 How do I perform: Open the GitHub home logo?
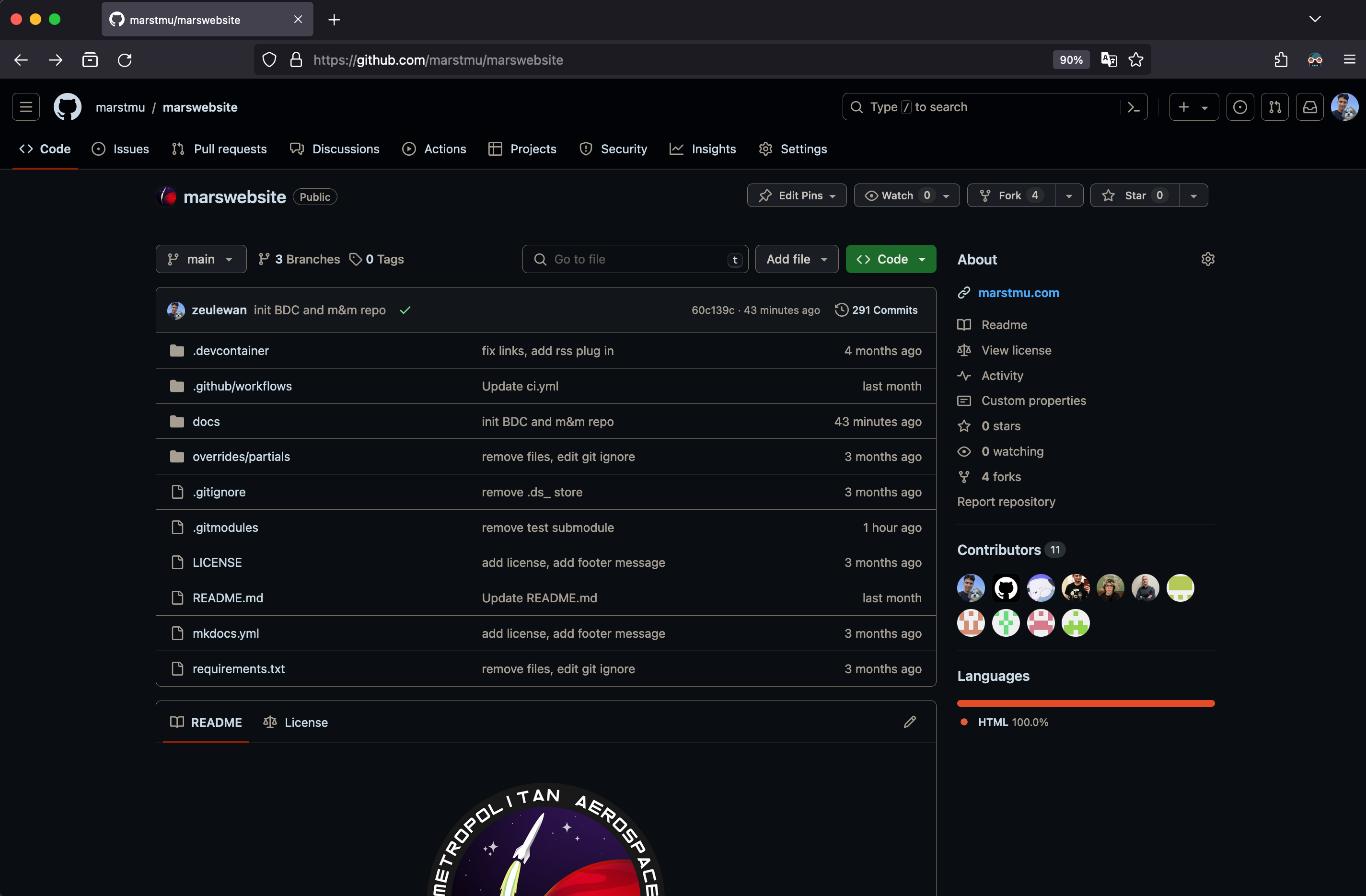pyautogui.click(x=68, y=107)
